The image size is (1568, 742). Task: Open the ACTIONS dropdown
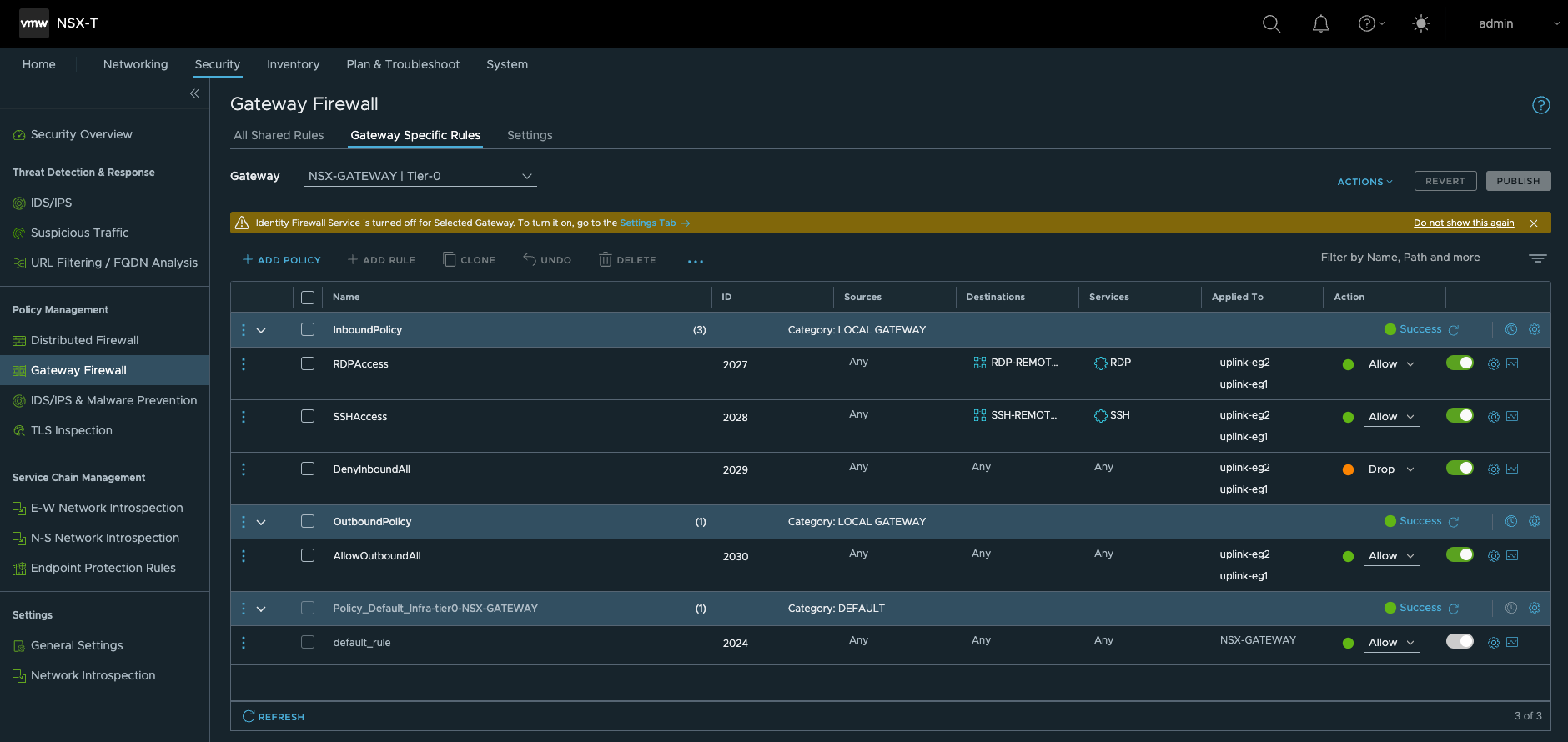tap(1364, 182)
